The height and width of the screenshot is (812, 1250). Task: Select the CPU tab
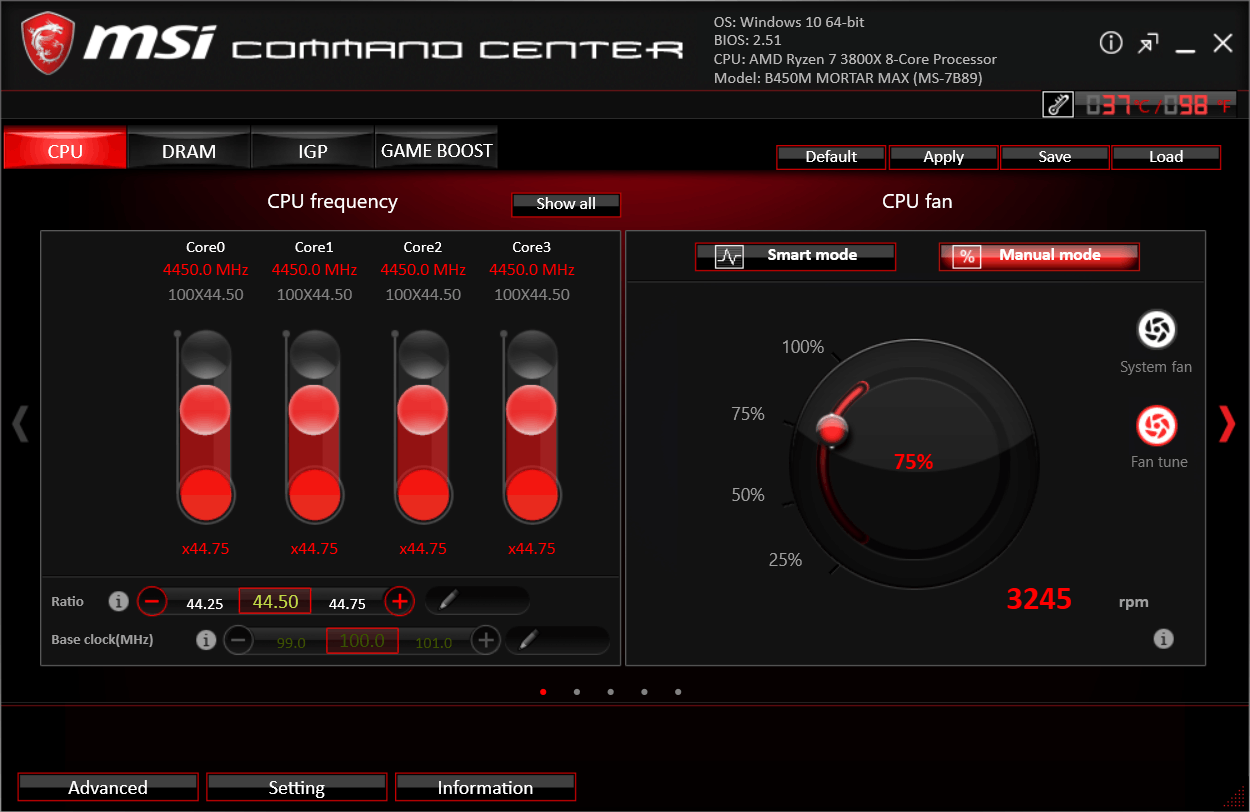(65, 149)
